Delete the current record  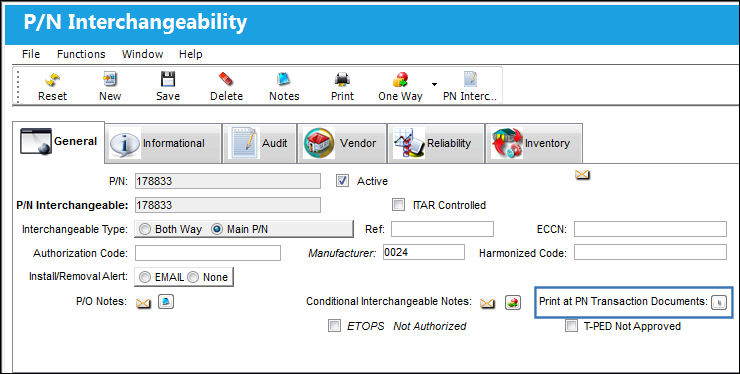pos(226,86)
